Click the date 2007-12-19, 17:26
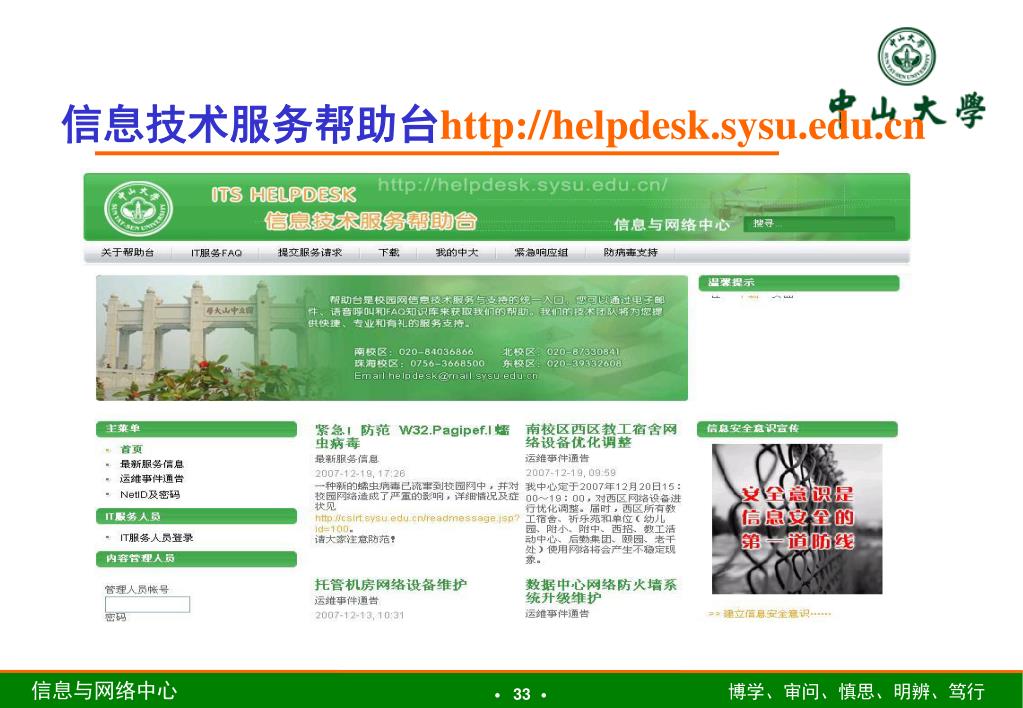This screenshot has height=708, width=1023. (360, 474)
